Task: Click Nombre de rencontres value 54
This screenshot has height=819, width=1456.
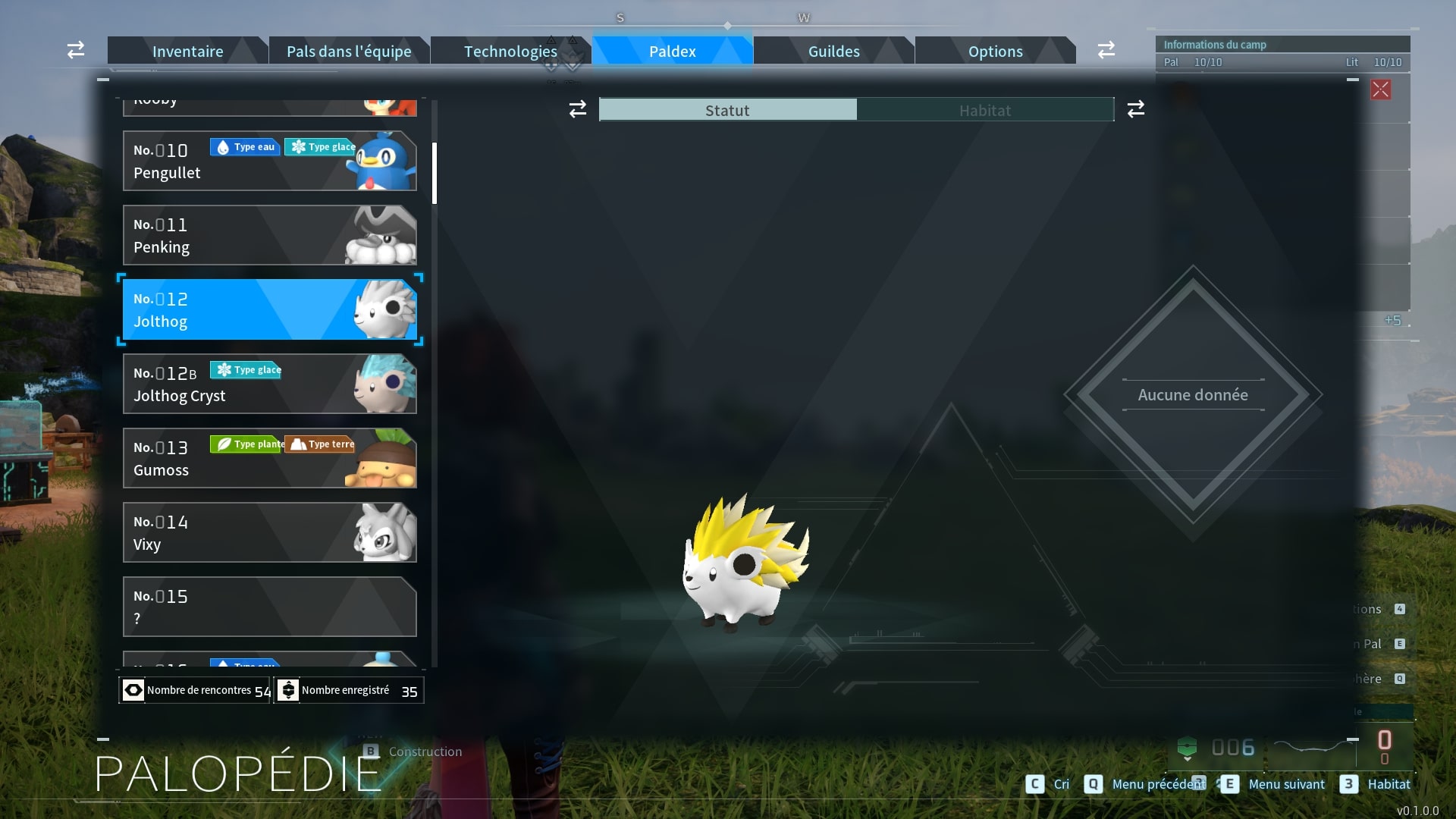Action: pos(262,692)
